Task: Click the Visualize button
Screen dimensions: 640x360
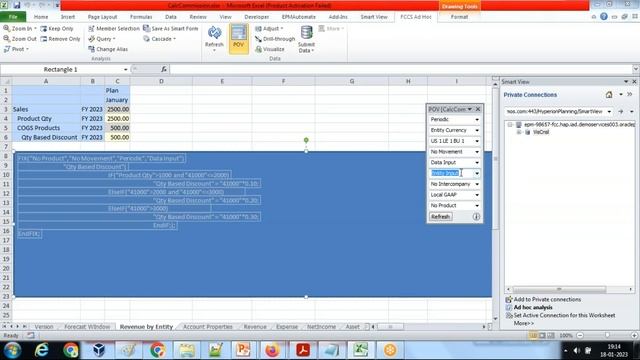Action: pyautogui.click(x=270, y=49)
